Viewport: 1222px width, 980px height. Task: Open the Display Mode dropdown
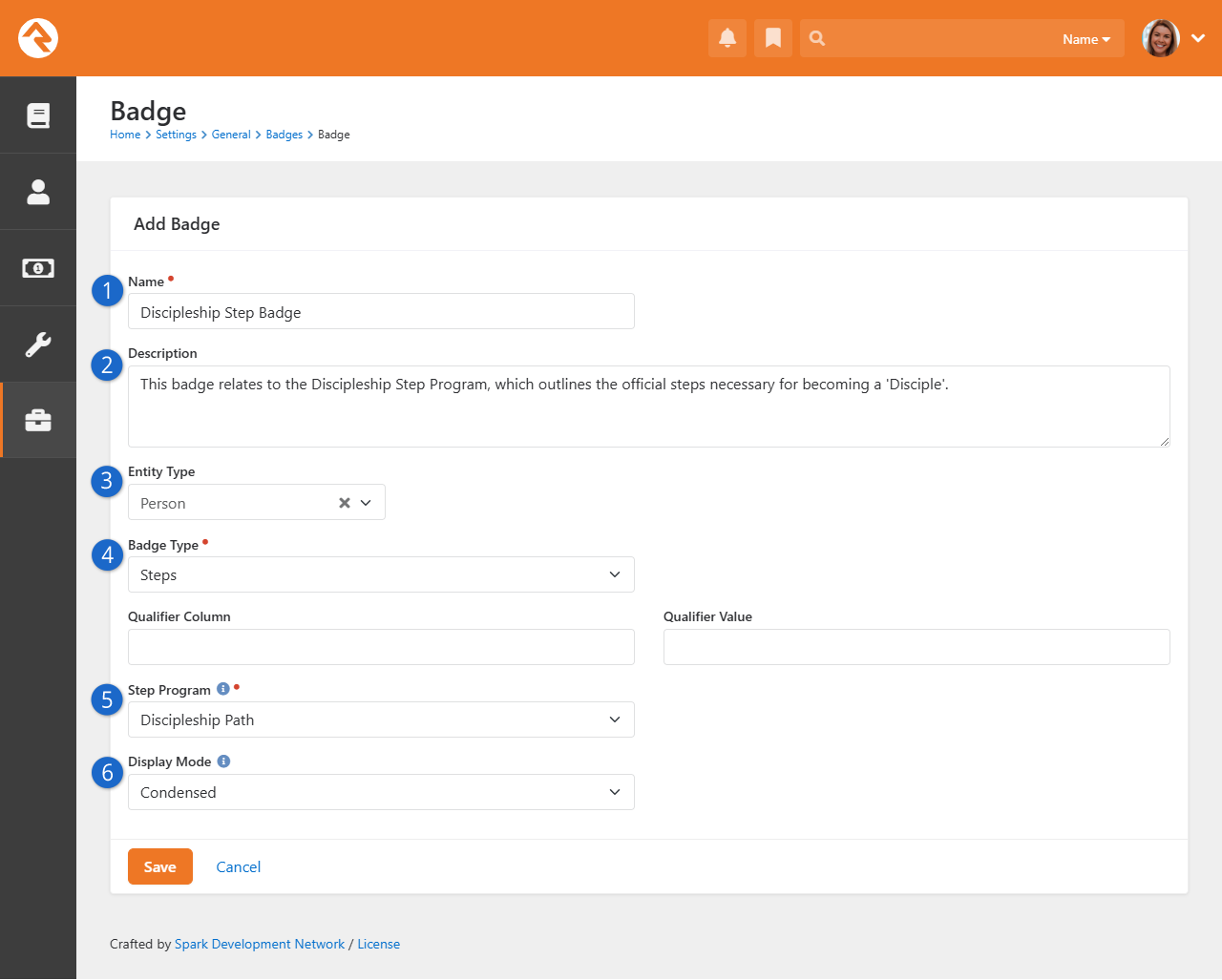(x=381, y=792)
